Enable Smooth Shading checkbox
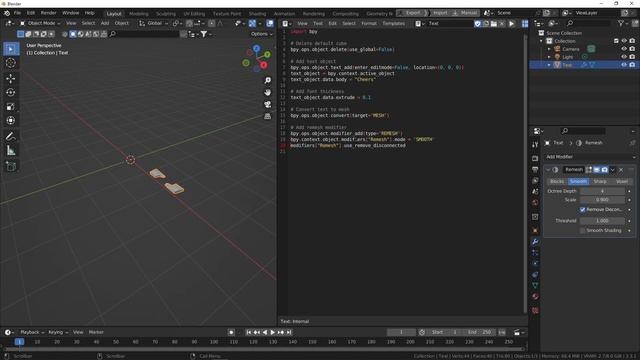640x360 pixels. [582, 231]
